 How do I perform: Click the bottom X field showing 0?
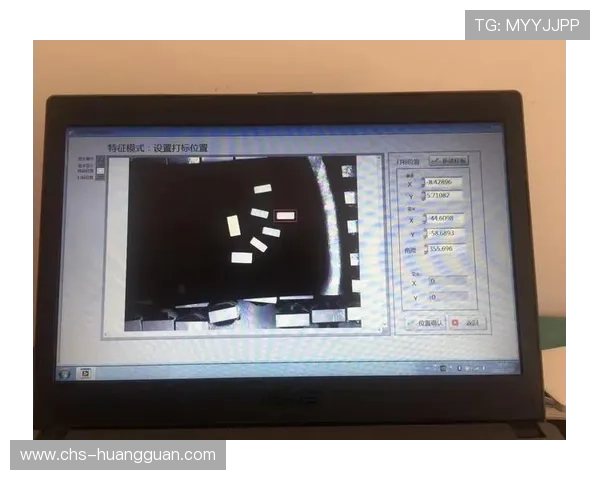click(x=445, y=283)
